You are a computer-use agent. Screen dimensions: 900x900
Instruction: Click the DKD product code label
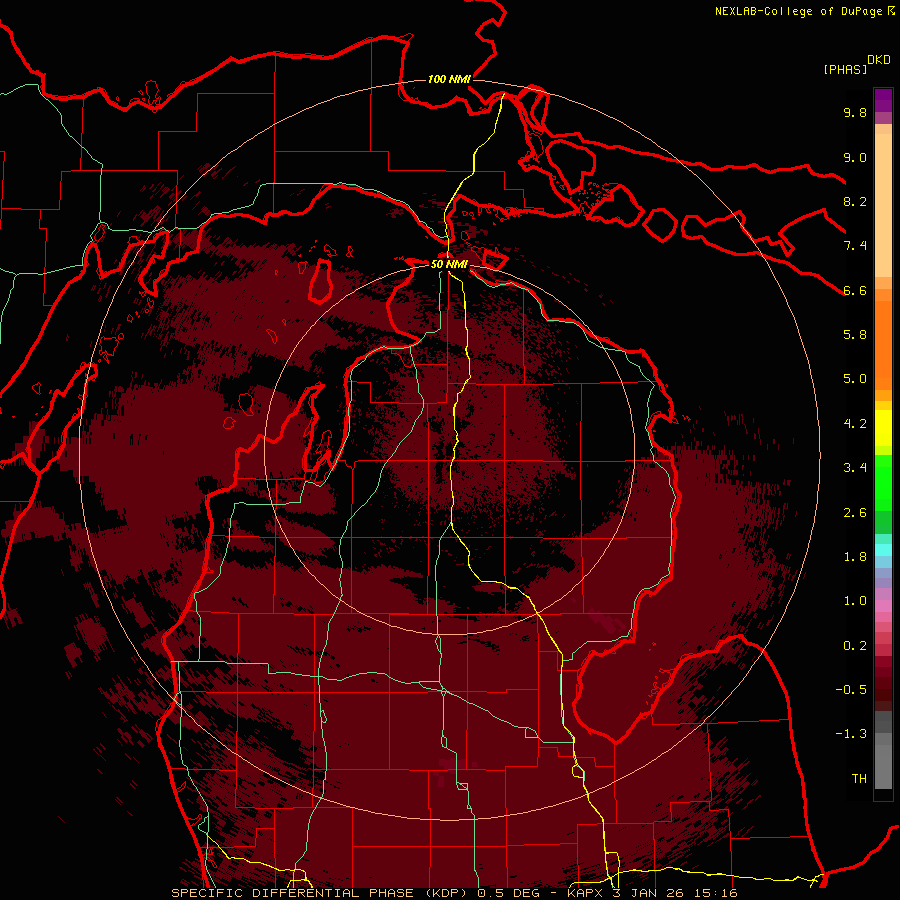tap(879, 60)
